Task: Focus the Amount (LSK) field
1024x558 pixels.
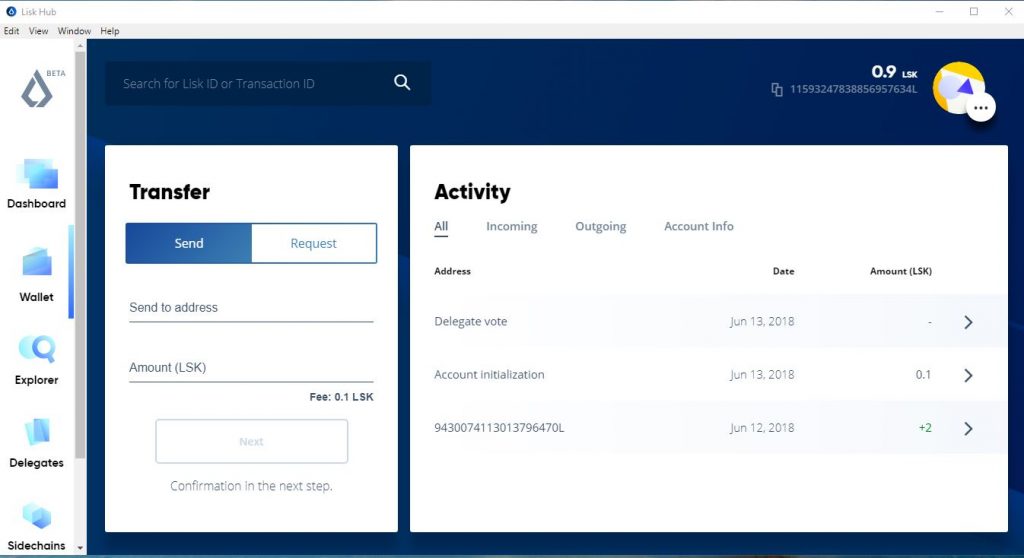Action: point(251,368)
